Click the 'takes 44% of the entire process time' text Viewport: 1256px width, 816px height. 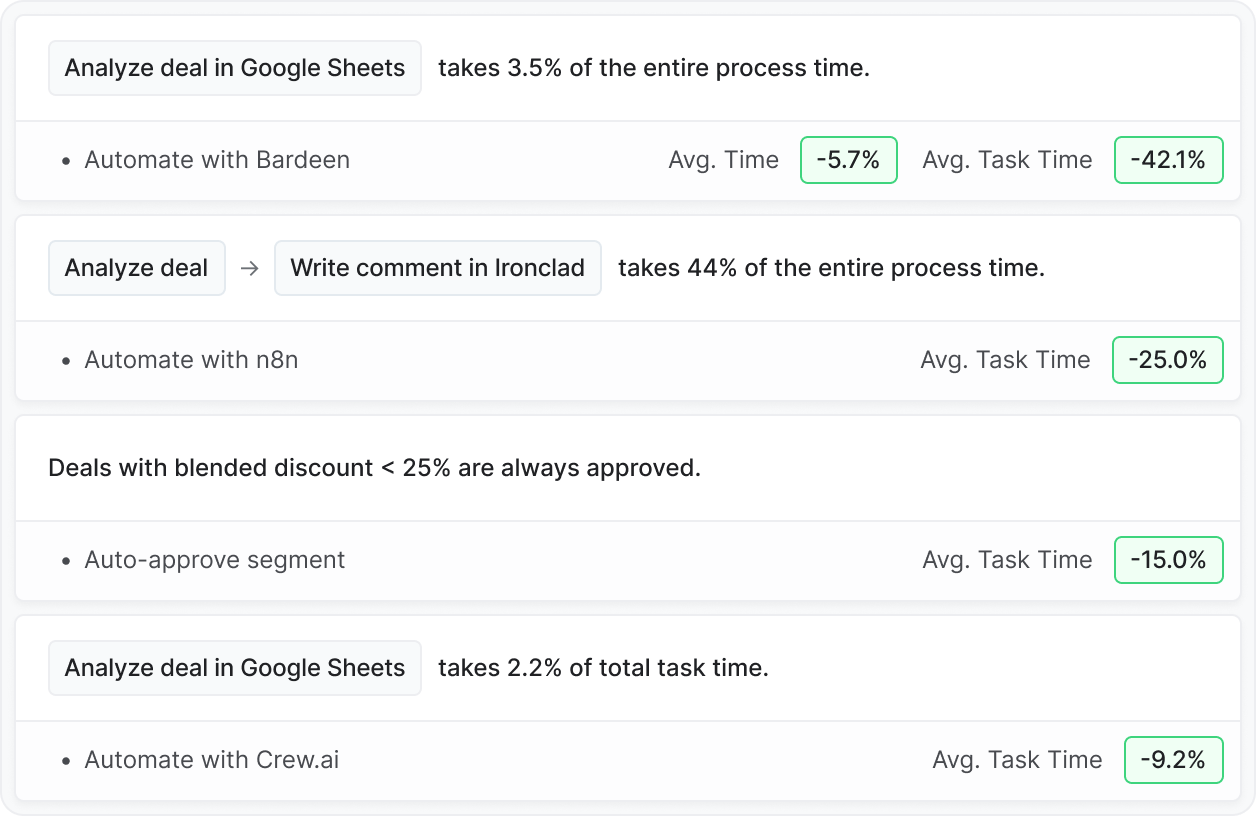point(831,268)
